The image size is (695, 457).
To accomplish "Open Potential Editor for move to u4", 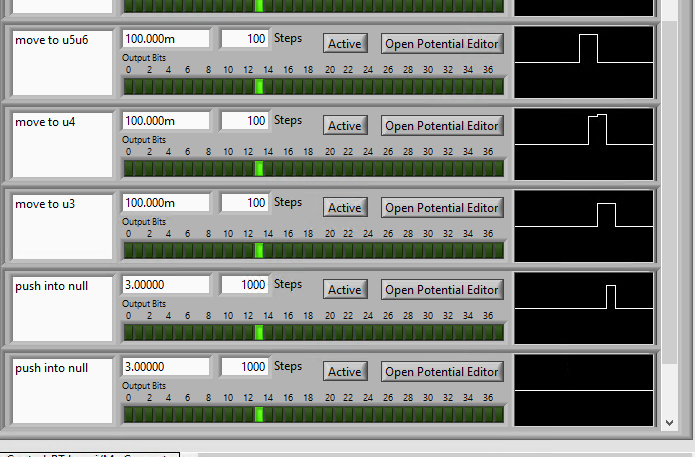I will pos(442,125).
